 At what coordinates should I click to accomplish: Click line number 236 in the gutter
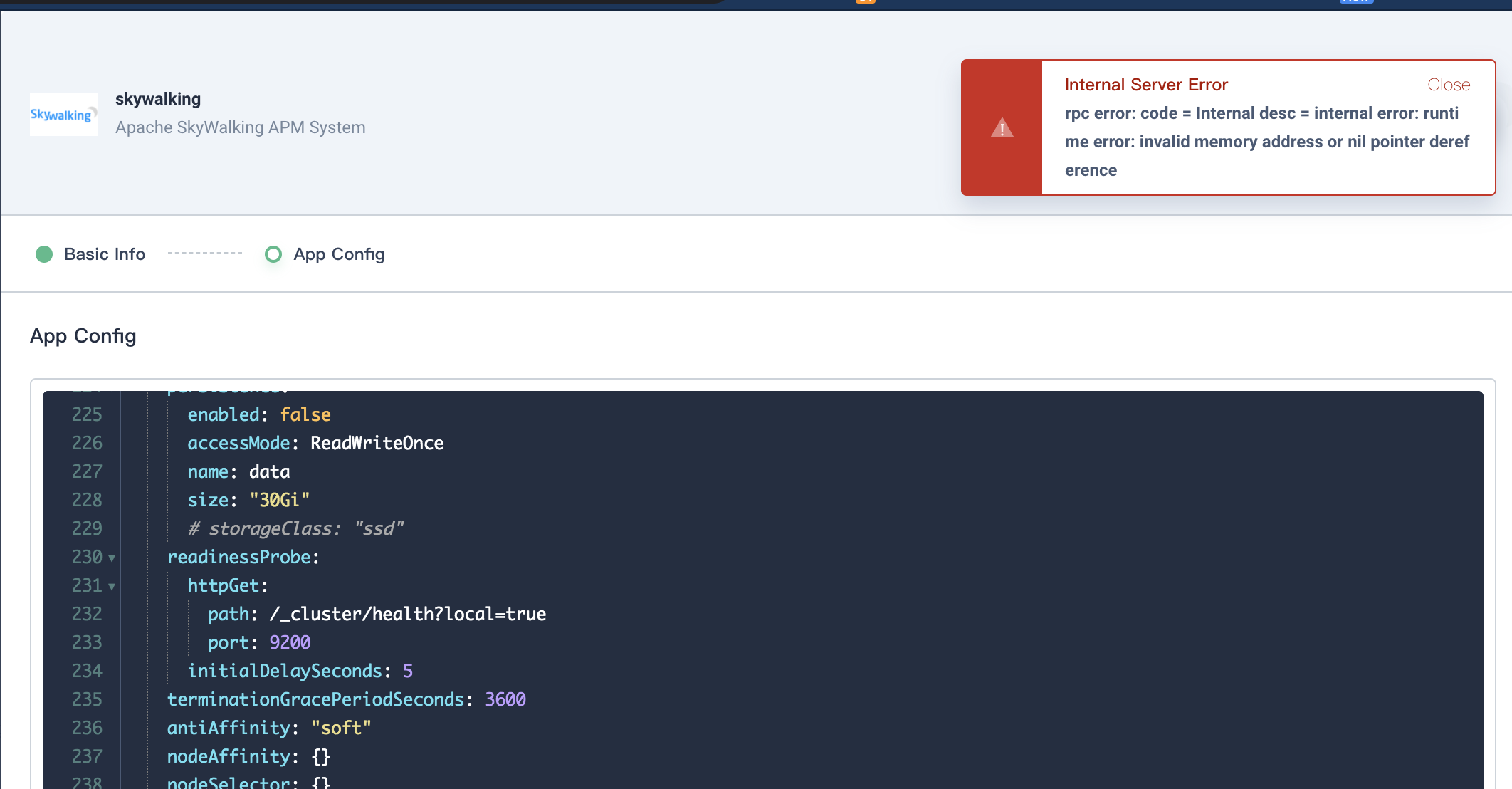(87, 728)
